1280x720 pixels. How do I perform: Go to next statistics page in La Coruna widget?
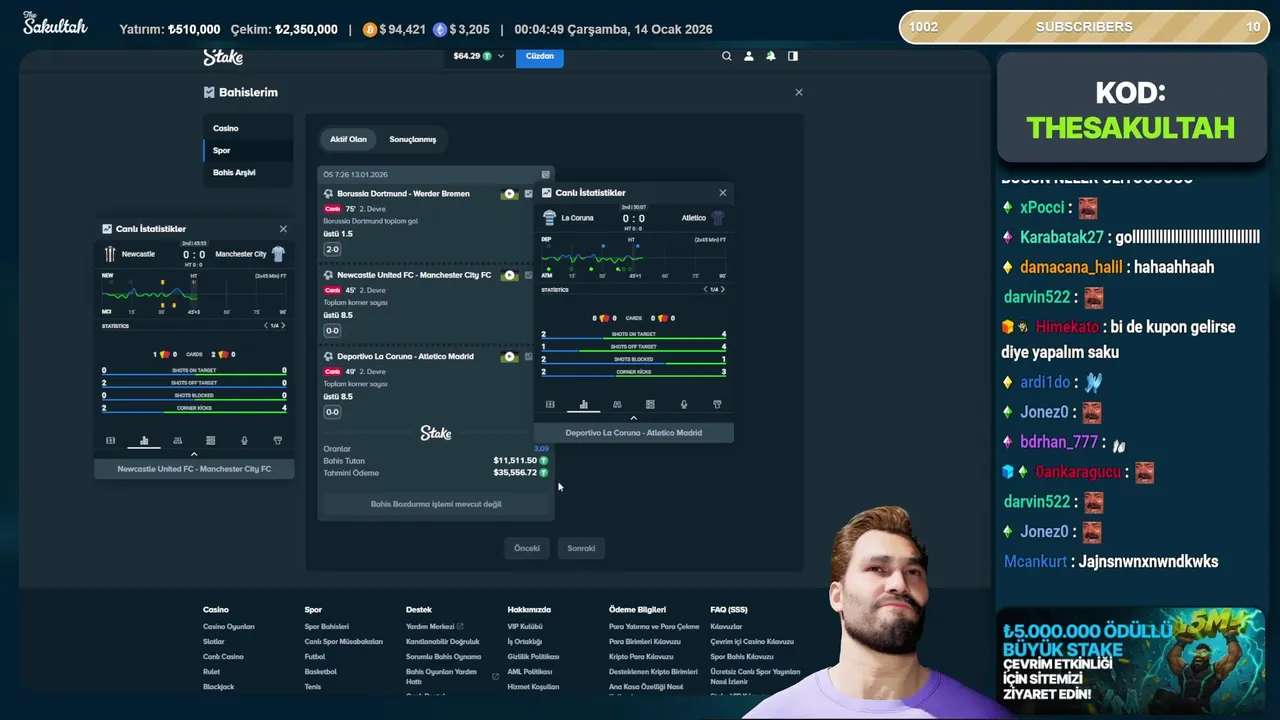pos(723,289)
